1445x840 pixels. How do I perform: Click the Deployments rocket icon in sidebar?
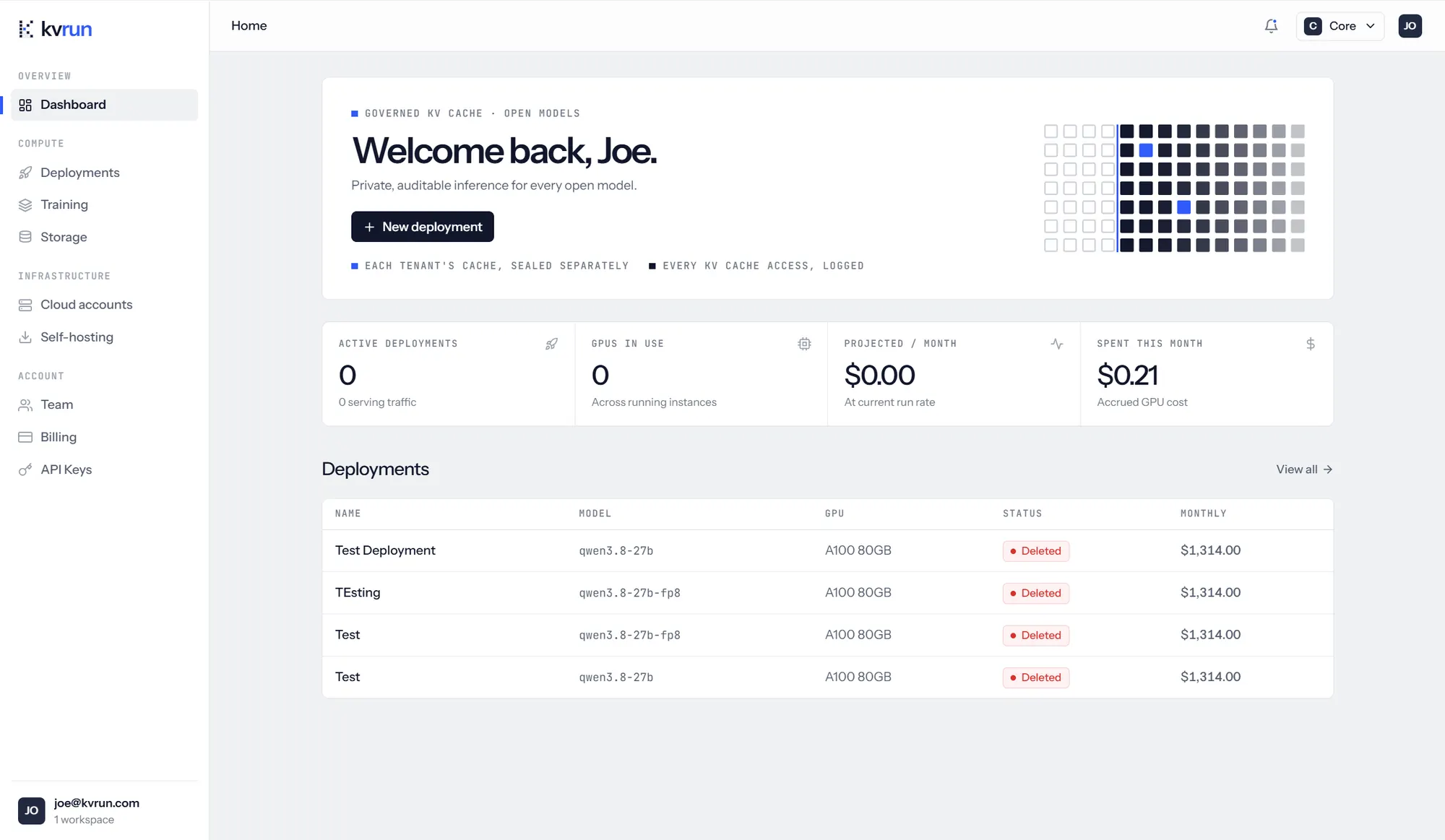[25, 173]
